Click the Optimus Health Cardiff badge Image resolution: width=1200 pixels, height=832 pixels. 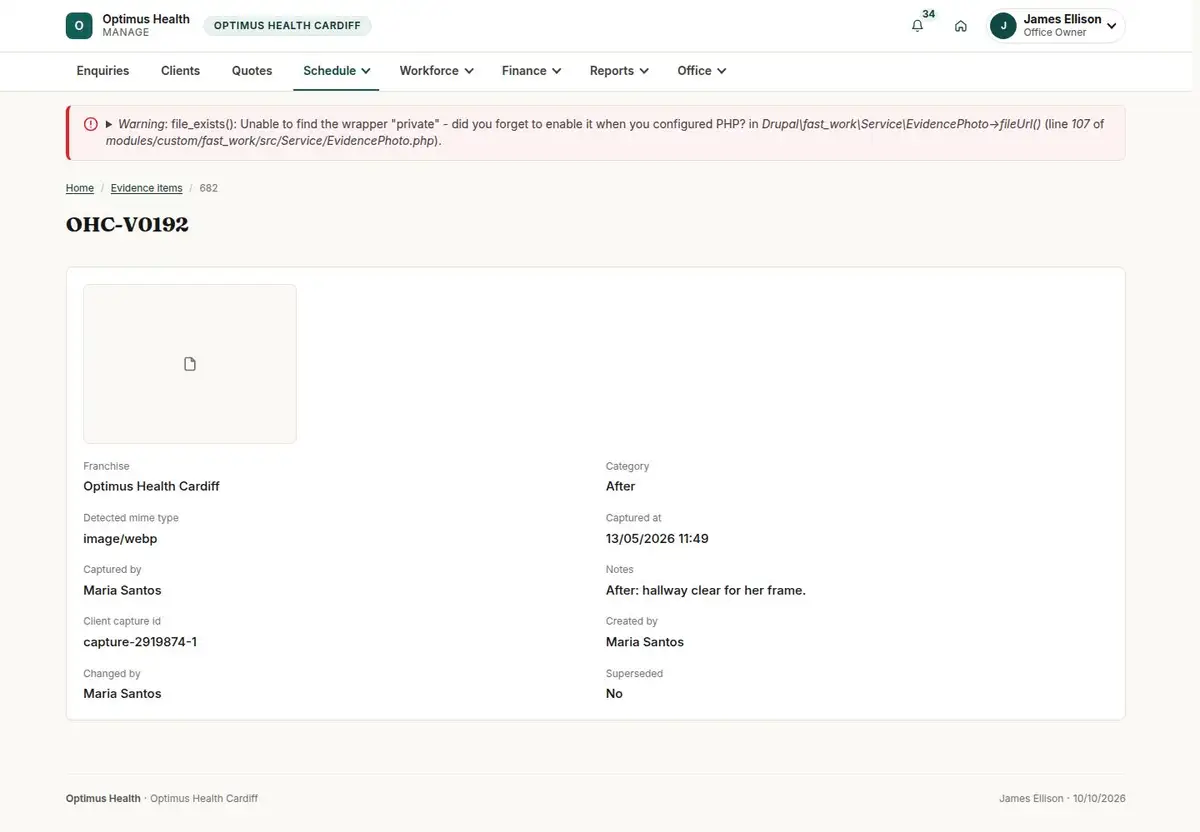[x=287, y=26]
